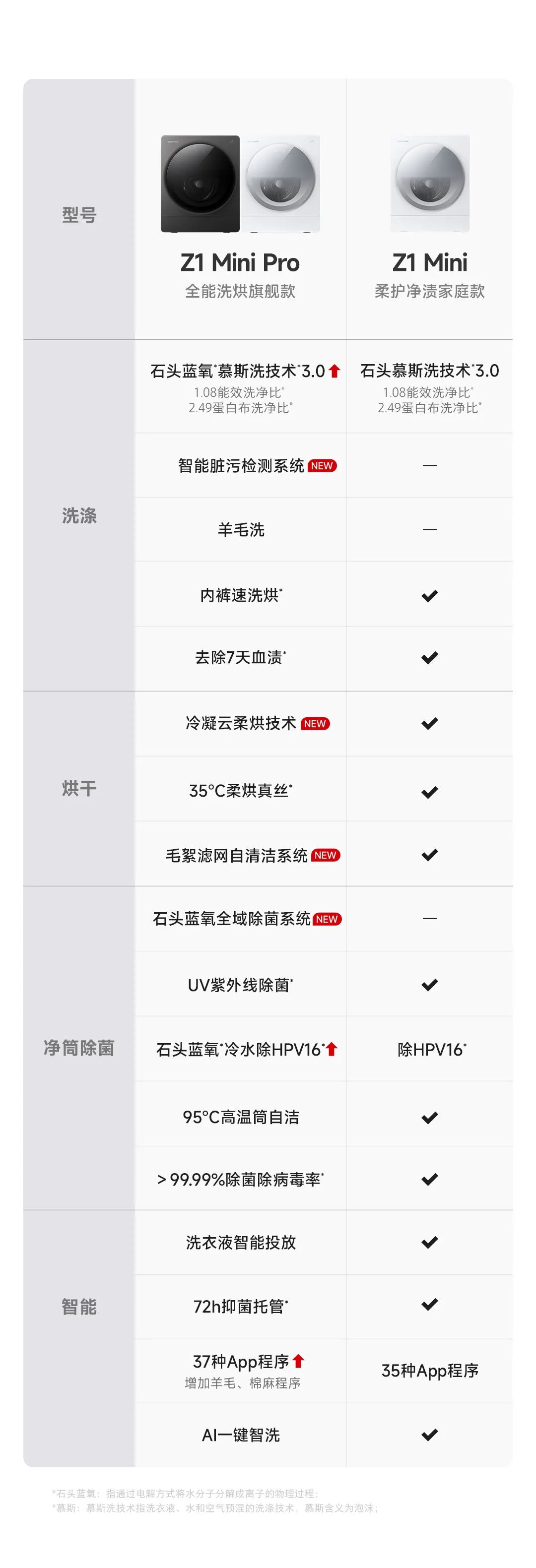Click the checkmark for AI一键智洗
This screenshot has height=1568, width=536.
click(x=429, y=1435)
